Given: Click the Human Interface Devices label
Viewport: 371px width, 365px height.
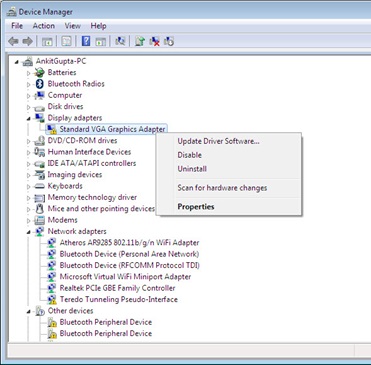Looking at the screenshot, I should click(89, 152).
